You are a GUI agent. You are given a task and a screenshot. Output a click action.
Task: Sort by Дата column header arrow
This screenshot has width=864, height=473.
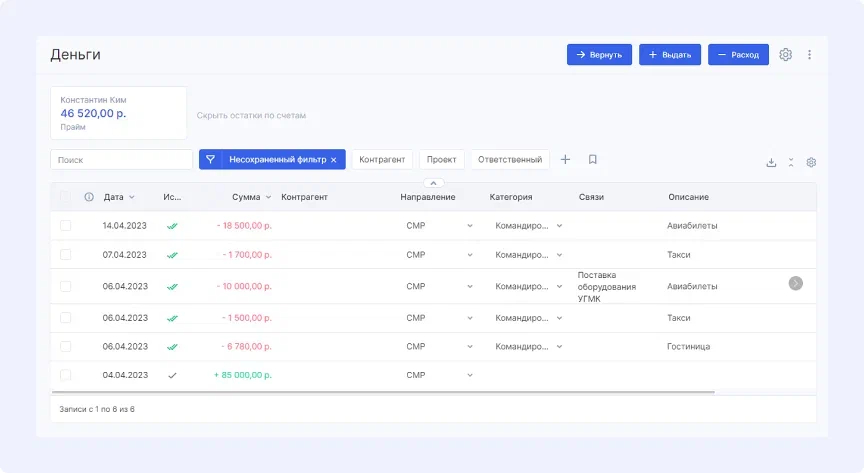click(132, 197)
